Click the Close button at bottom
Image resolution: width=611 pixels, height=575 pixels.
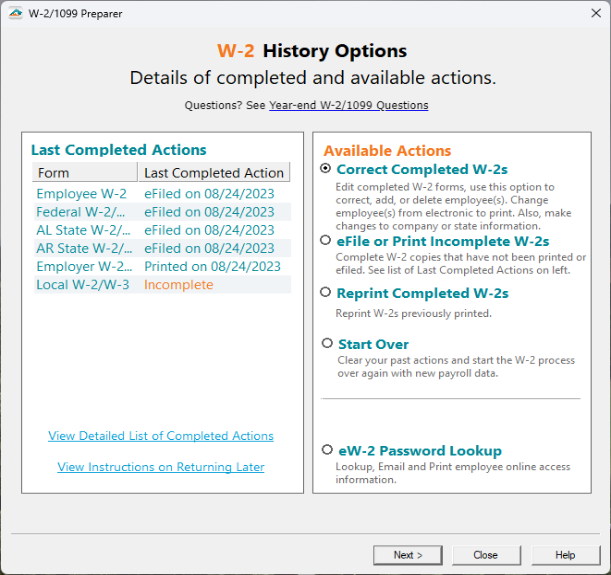486,555
